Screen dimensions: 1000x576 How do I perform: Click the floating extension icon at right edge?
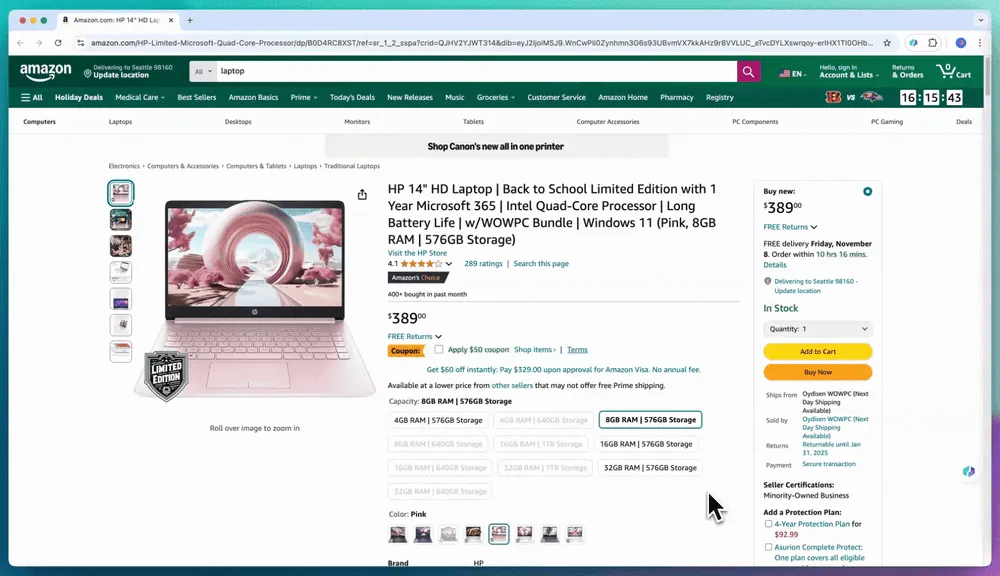(x=969, y=471)
